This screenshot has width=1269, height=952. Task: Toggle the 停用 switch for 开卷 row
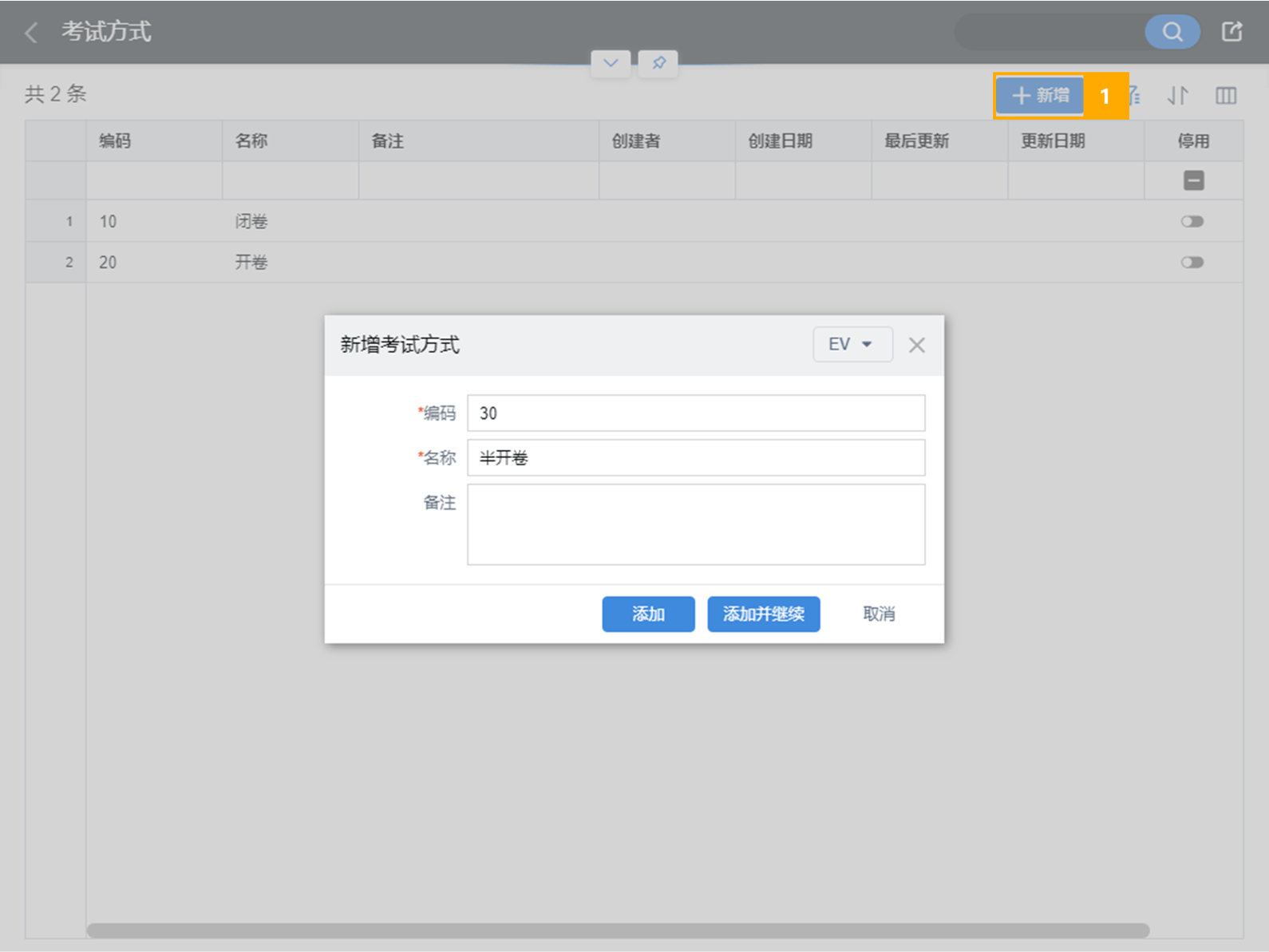[1192, 262]
